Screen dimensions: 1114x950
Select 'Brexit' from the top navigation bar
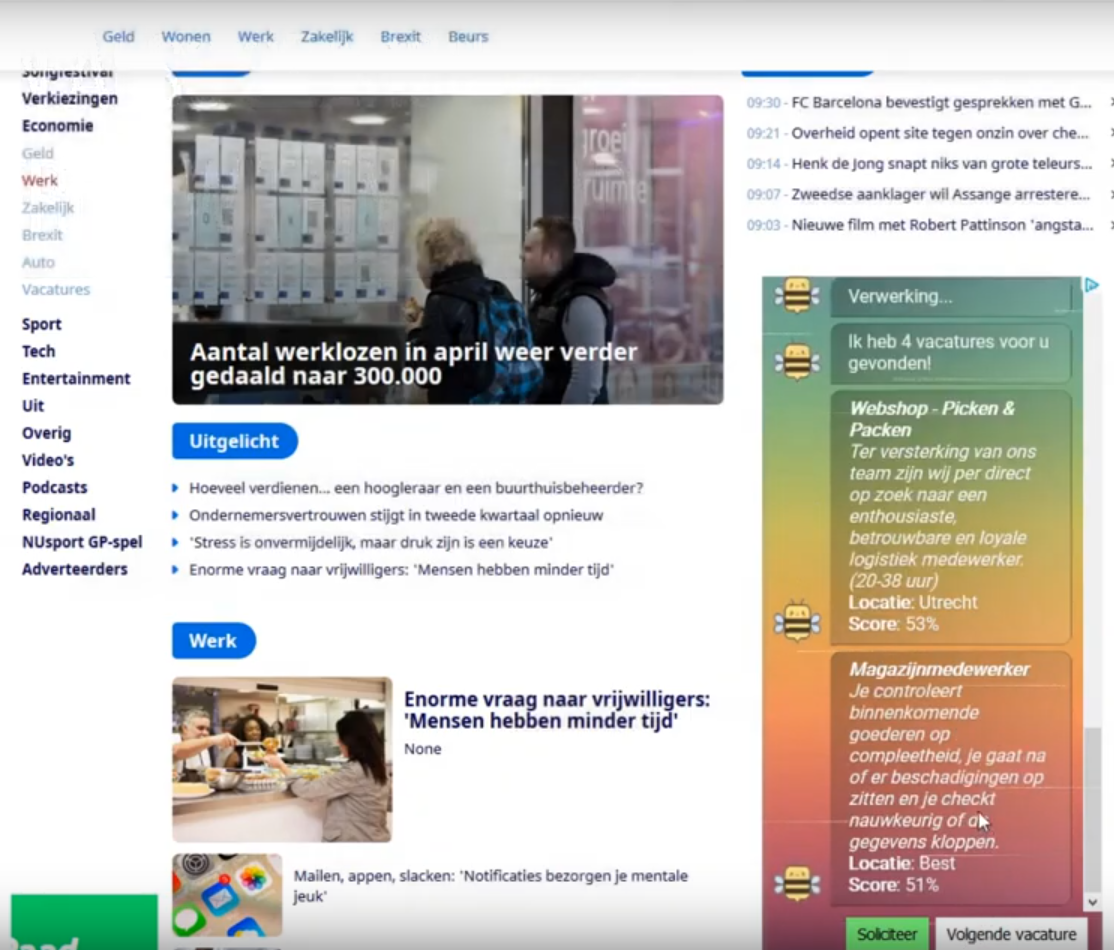pos(400,36)
